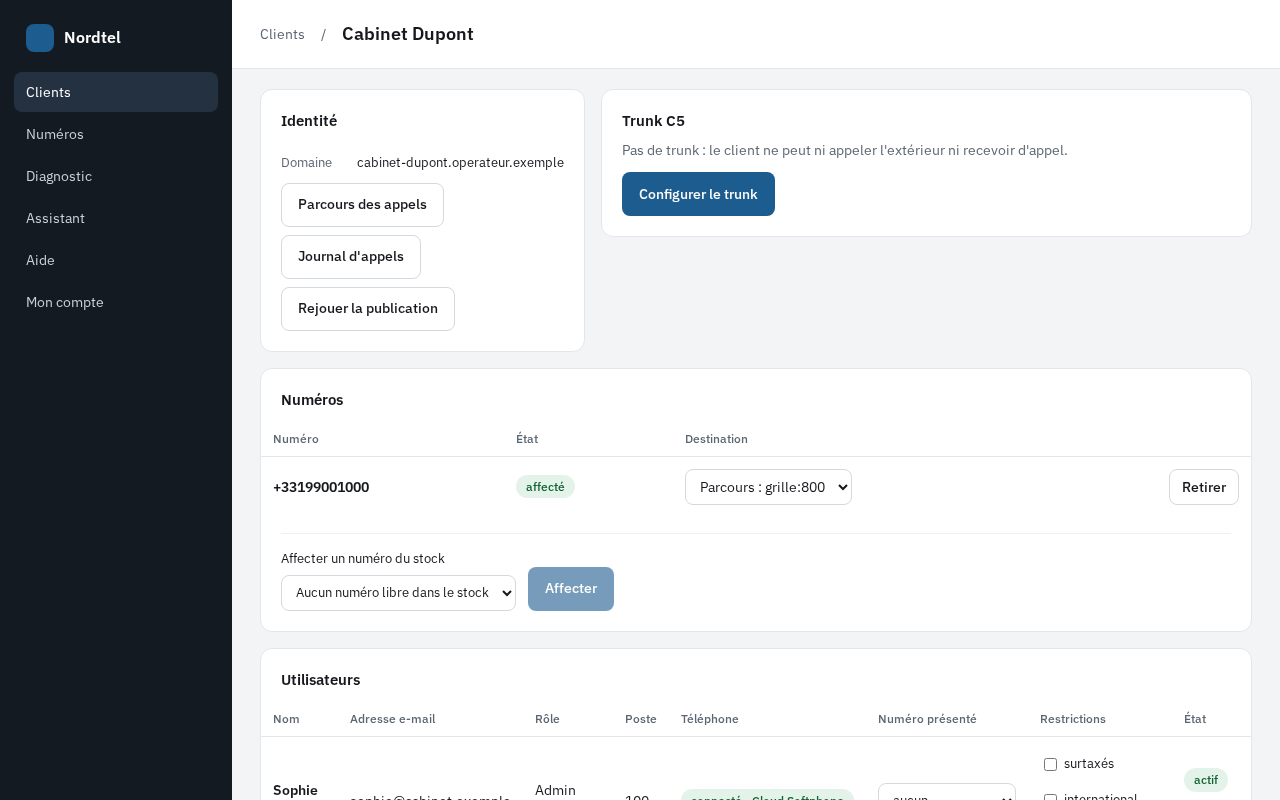The height and width of the screenshot is (800, 1280).
Task: Click the Numéro présenté column header
Action: point(927,719)
